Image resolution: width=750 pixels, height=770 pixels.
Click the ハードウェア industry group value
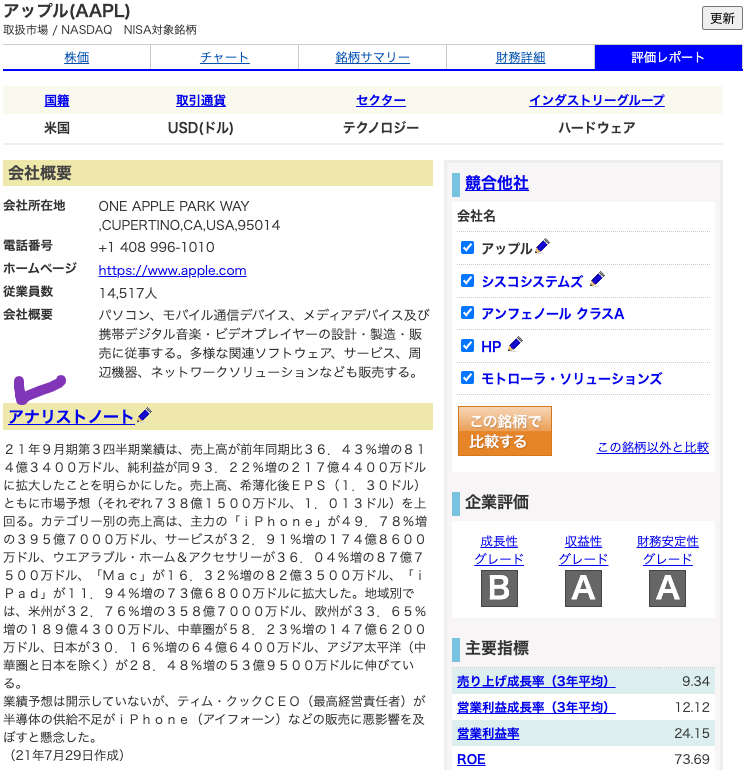click(597, 128)
